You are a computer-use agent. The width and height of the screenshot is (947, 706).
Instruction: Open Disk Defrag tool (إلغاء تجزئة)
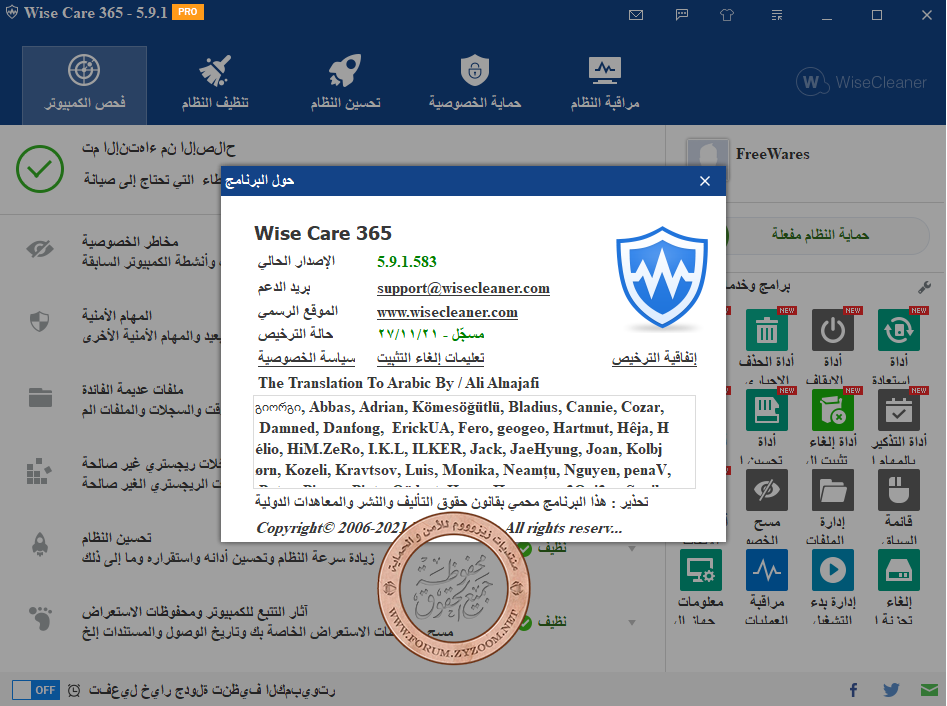pos(899,570)
